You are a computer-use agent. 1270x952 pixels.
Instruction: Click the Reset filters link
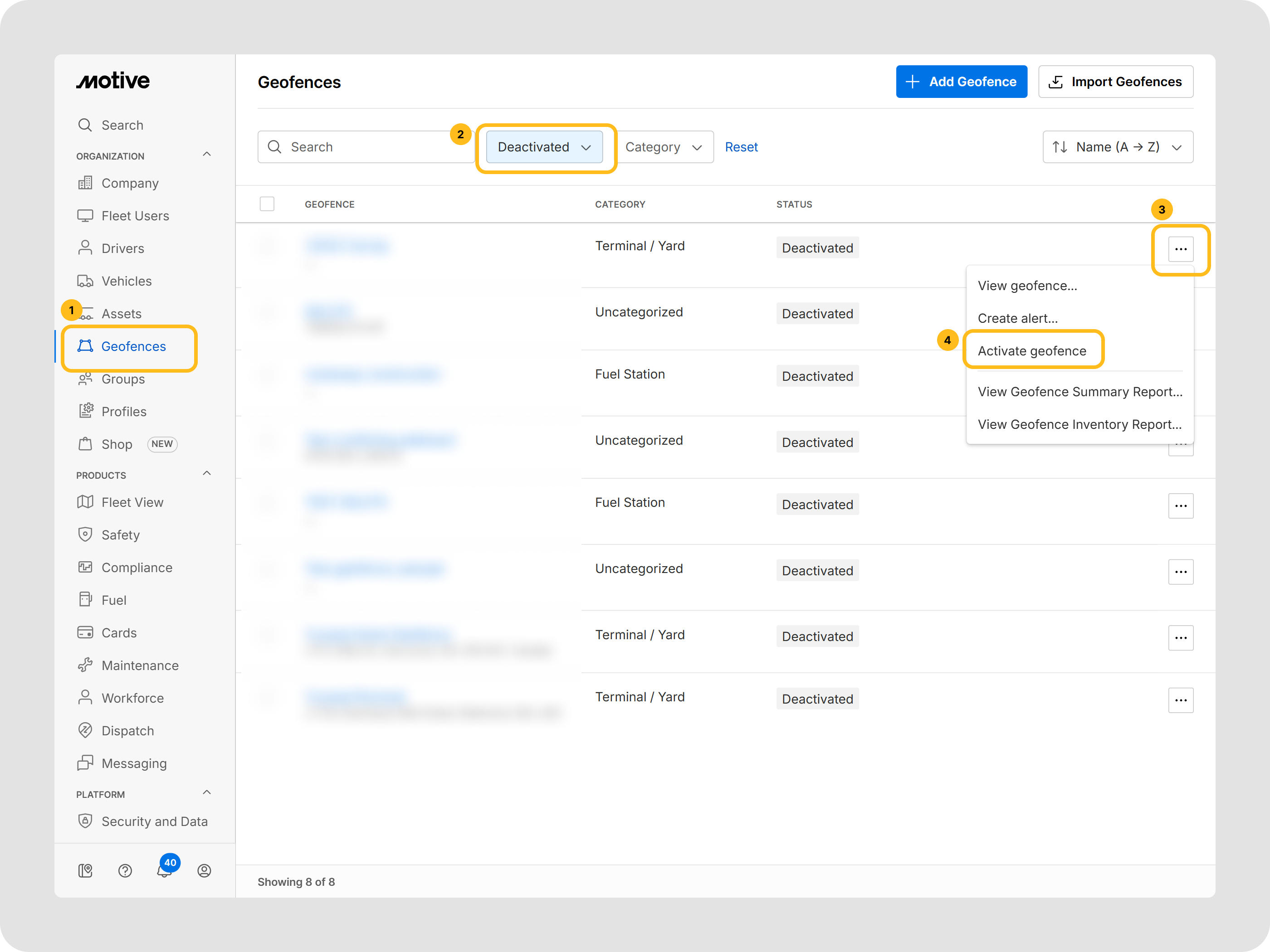click(x=741, y=147)
